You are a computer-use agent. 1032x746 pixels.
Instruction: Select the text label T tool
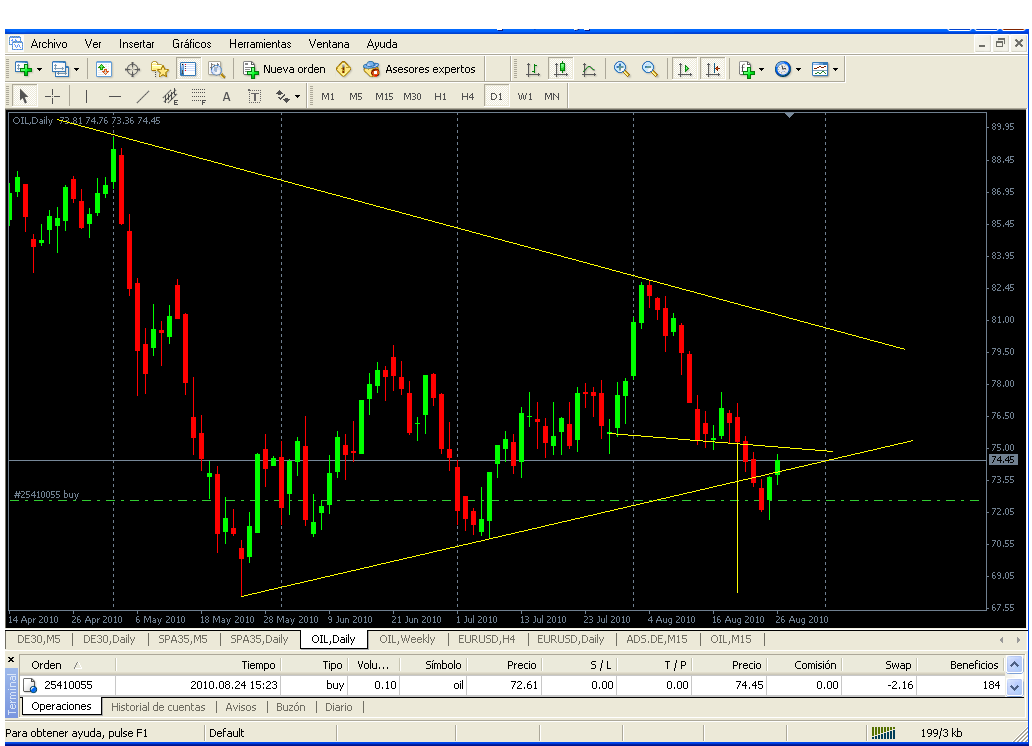(255, 97)
